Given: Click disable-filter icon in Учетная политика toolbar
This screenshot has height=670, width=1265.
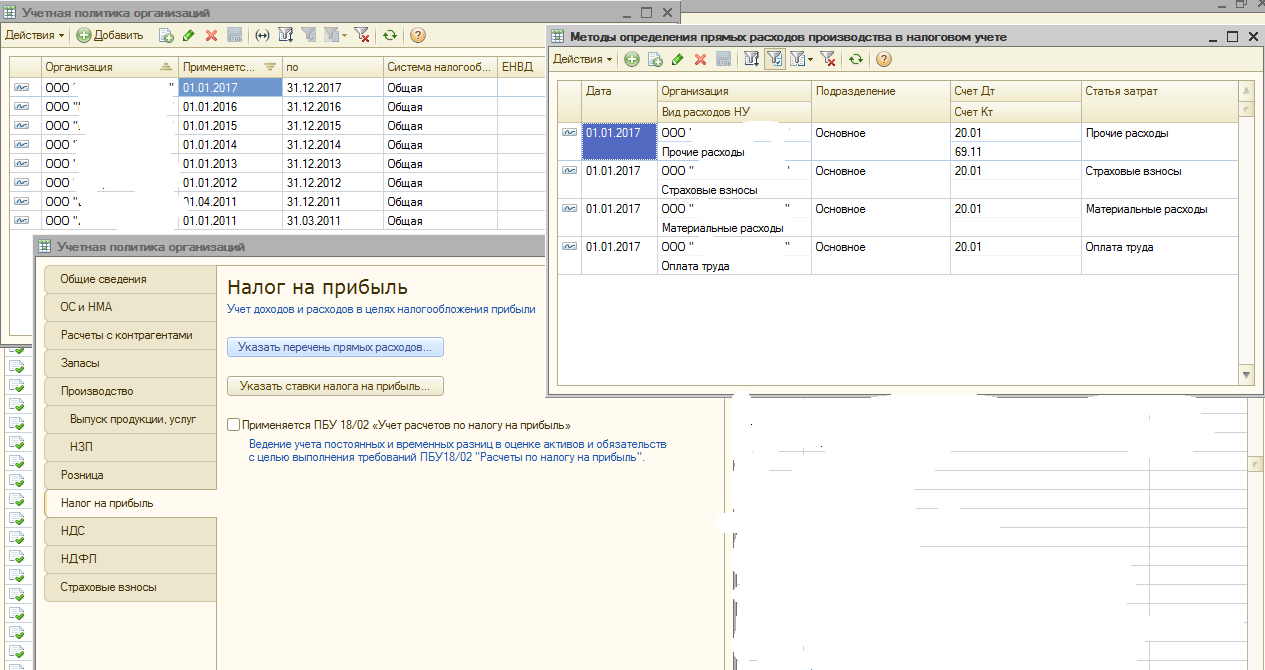Looking at the screenshot, I should click(362, 35).
